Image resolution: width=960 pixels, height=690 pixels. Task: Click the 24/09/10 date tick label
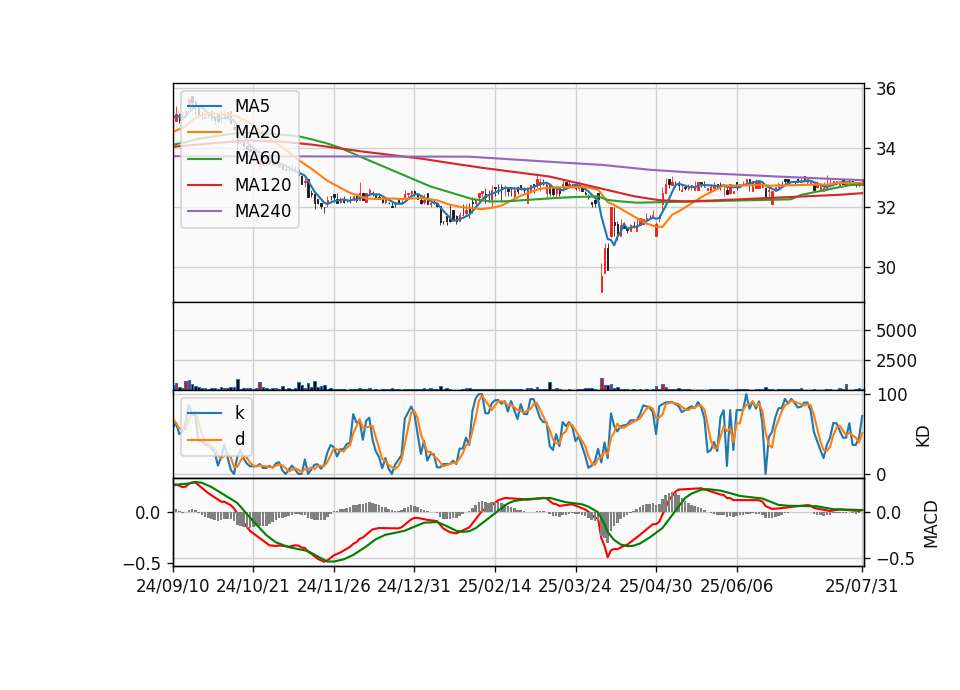point(173,586)
